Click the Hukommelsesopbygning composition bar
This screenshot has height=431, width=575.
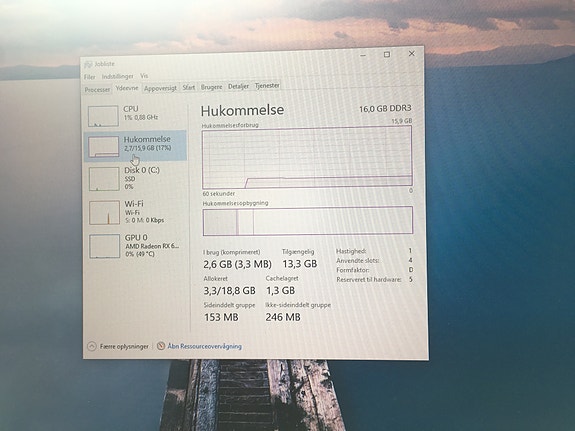tap(308, 221)
